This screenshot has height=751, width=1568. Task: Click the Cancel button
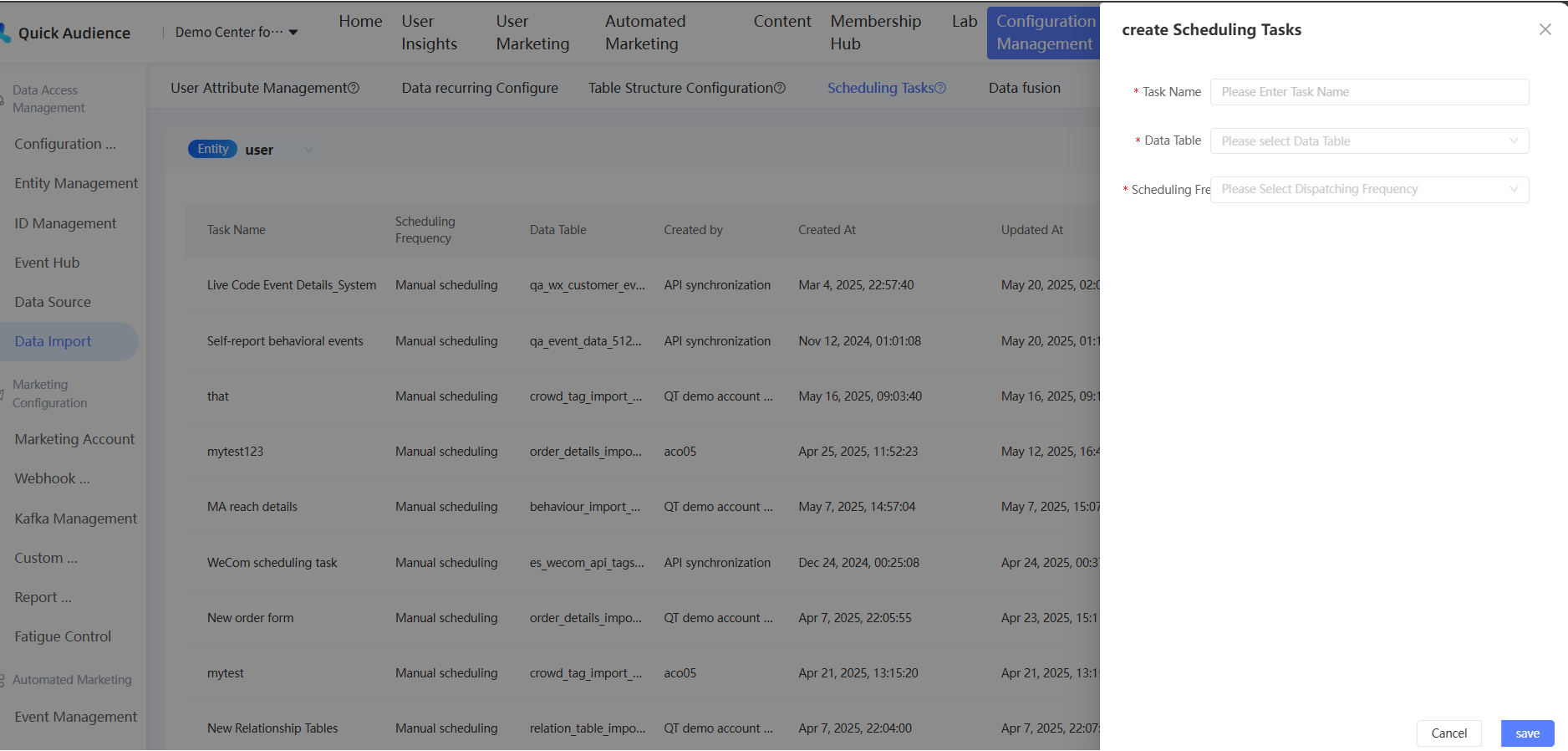point(1448,733)
